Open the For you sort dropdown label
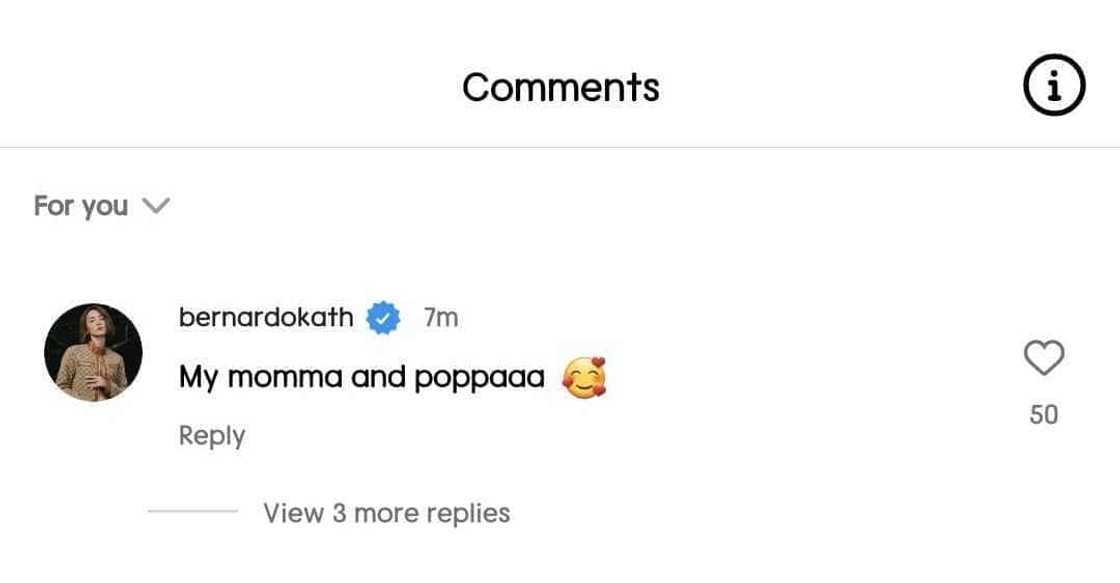The image size is (1120, 583). 81,206
